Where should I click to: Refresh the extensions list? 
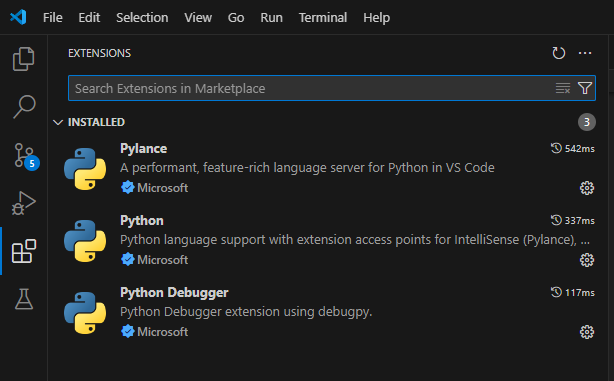(559, 53)
